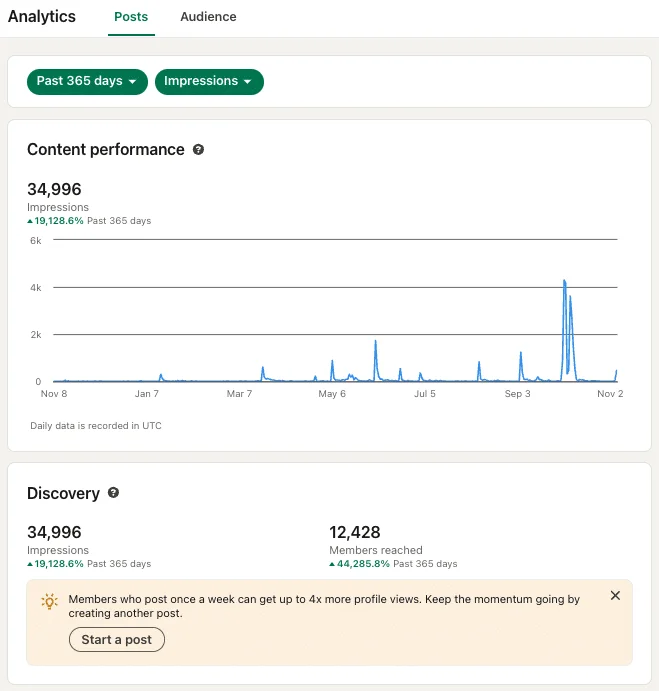The image size is (659, 691).
Task: Click the May 6 date label
Action: (x=332, y=394)
